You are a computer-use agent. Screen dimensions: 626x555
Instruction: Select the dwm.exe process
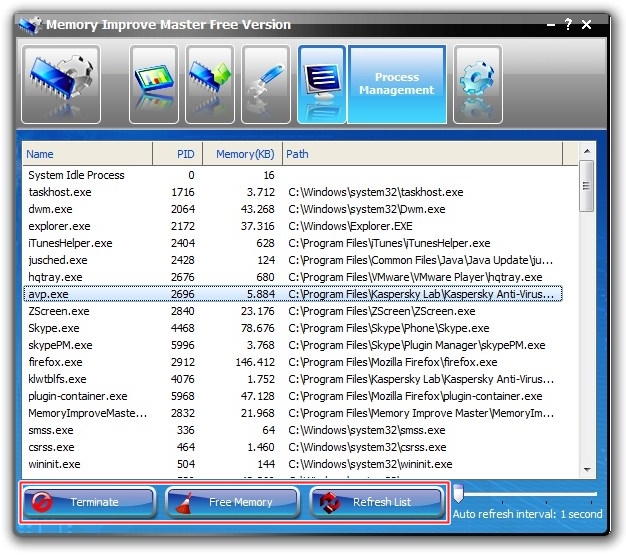pos(293,209)
